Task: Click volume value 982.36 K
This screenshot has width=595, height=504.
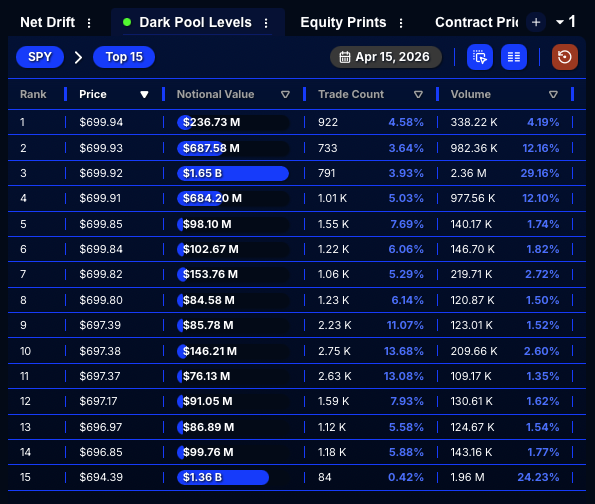Action: pyautogui.click(x=474, y=148)
